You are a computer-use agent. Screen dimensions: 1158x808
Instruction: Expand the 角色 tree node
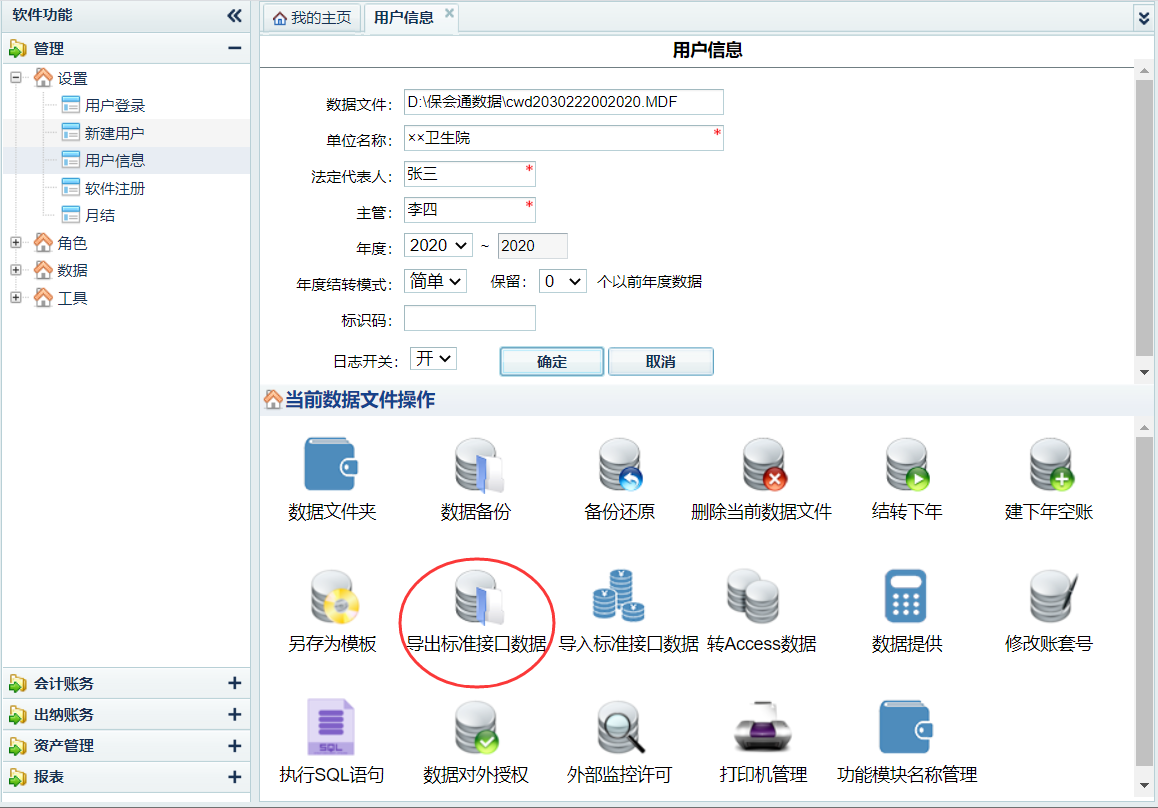click(x=17, y=242)
